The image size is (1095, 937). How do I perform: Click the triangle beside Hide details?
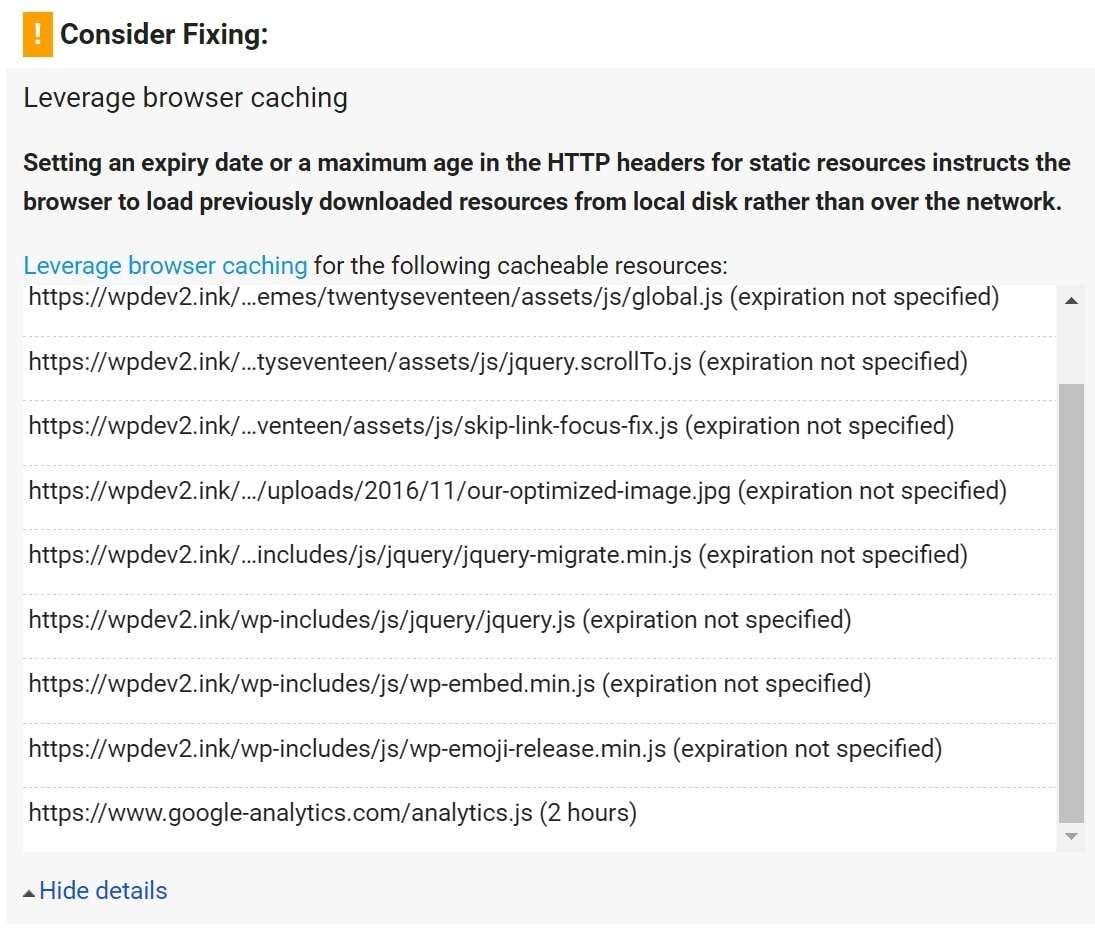point(29,893)
